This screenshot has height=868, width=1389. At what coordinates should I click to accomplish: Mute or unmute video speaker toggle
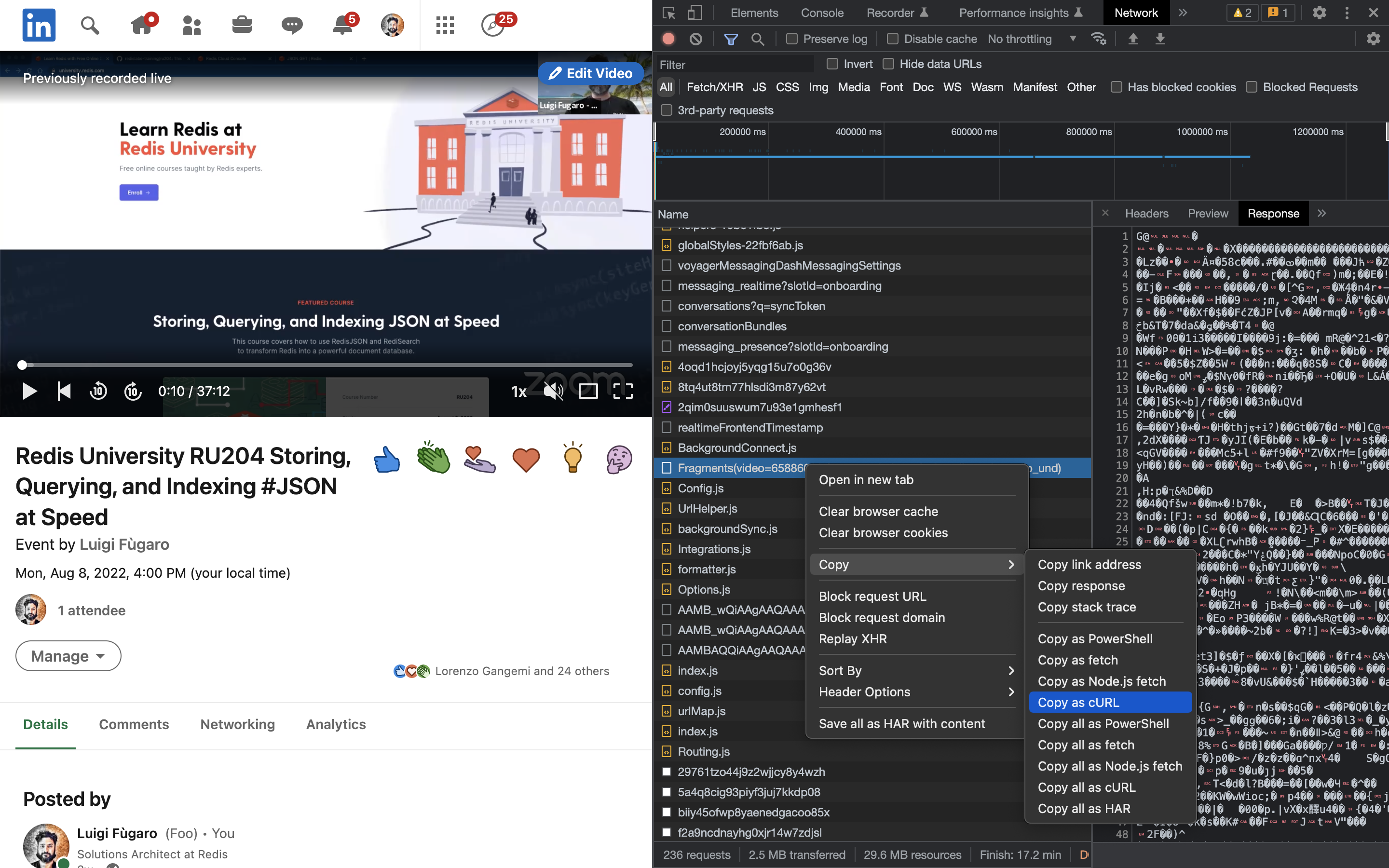point(553,392)
